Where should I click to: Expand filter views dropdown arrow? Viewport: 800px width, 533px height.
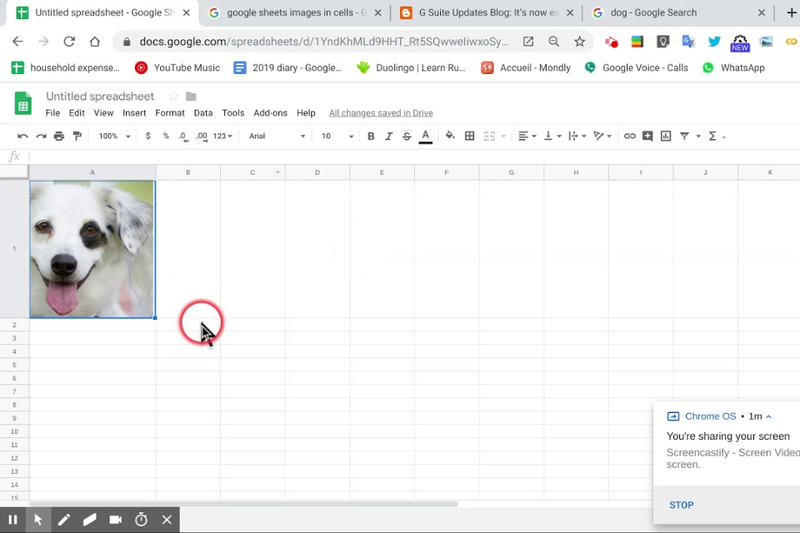pyautogui.click(x=698, y=136)
